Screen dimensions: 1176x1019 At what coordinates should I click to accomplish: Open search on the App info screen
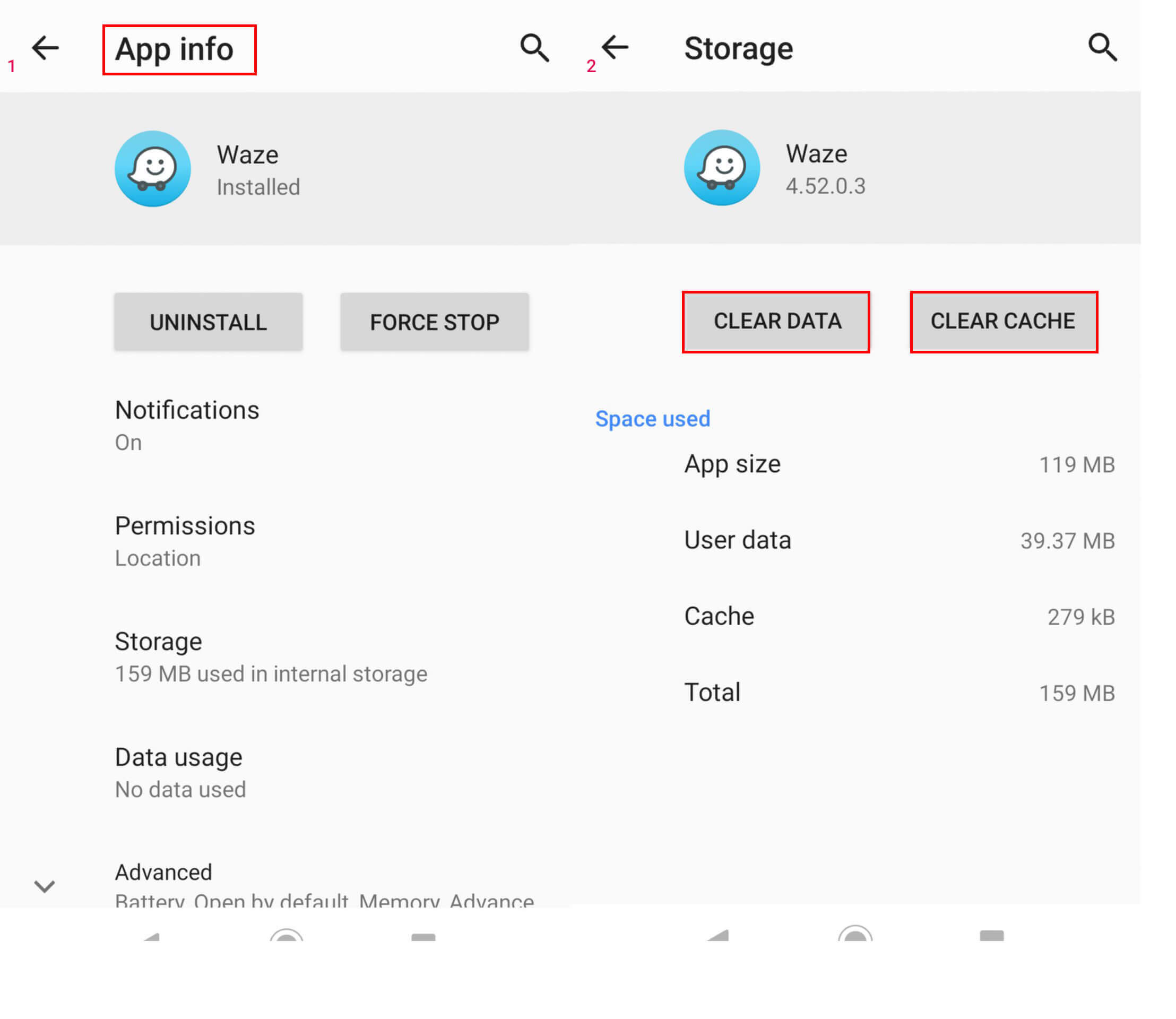(534, 48)
